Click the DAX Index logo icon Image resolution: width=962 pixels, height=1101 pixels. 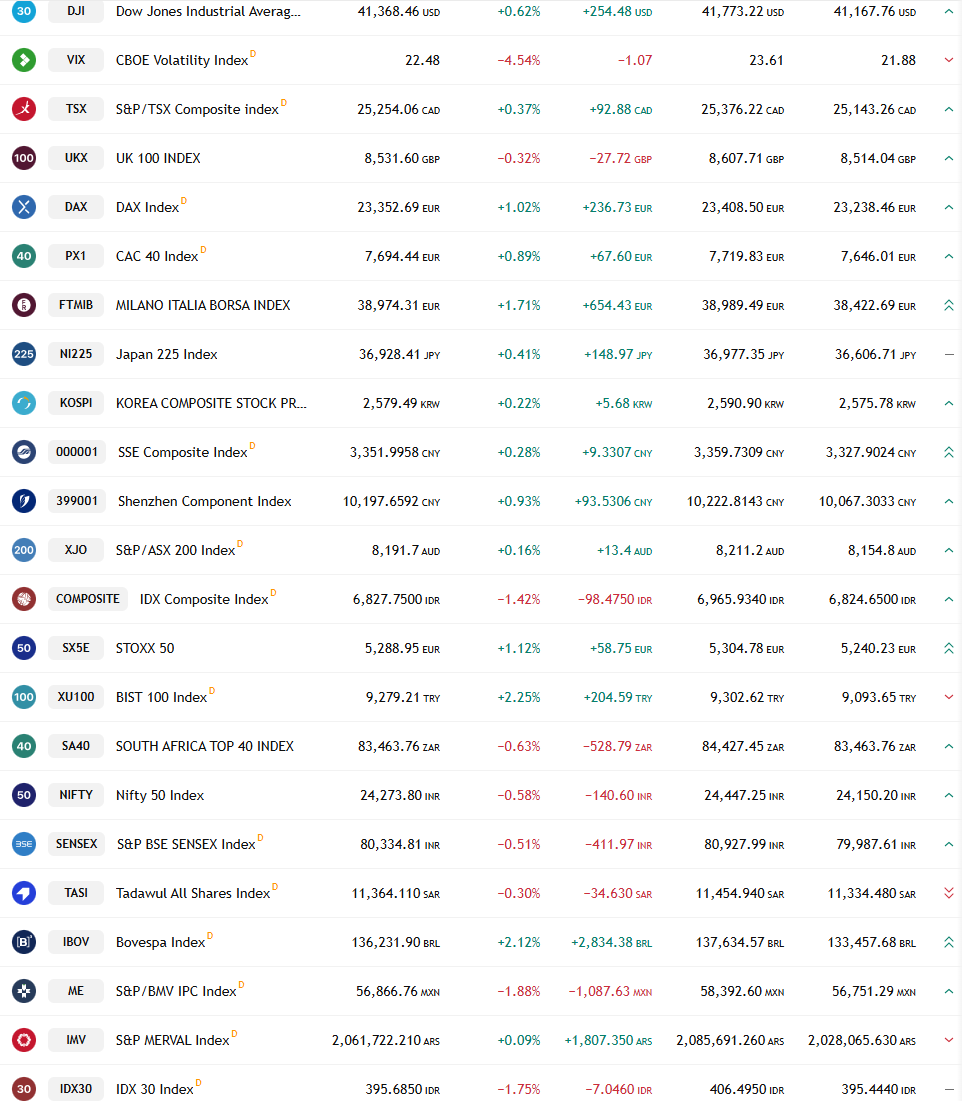24,207
